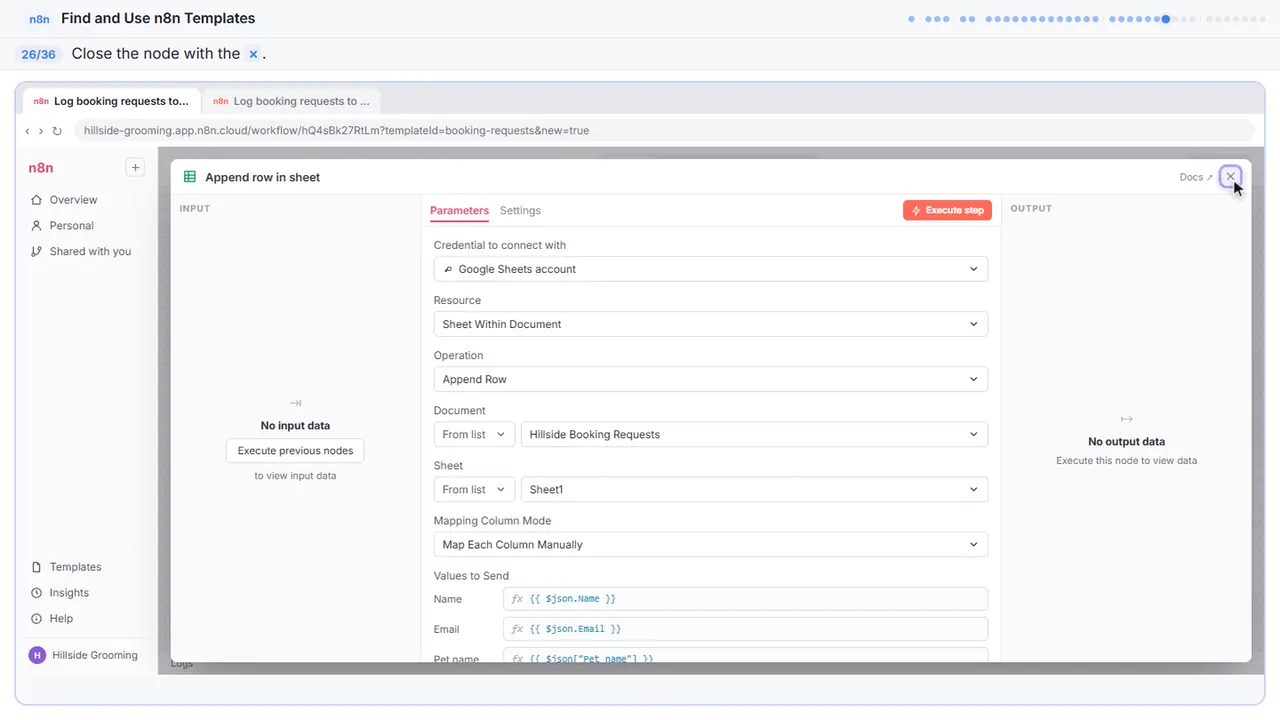Open the Credential to connect with dropdown
The image size is (1280, 720).
(x=711, y=269)
